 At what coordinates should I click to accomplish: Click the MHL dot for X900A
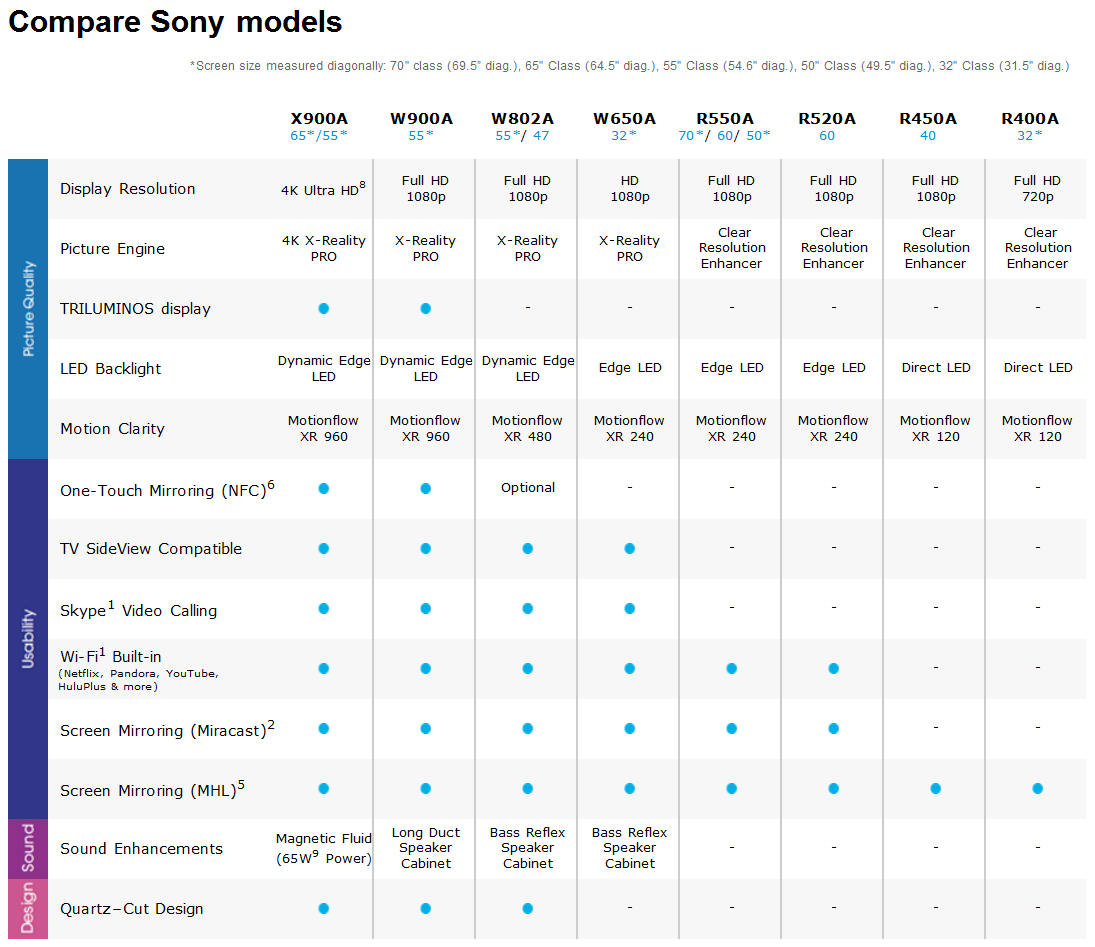(323, 788)
